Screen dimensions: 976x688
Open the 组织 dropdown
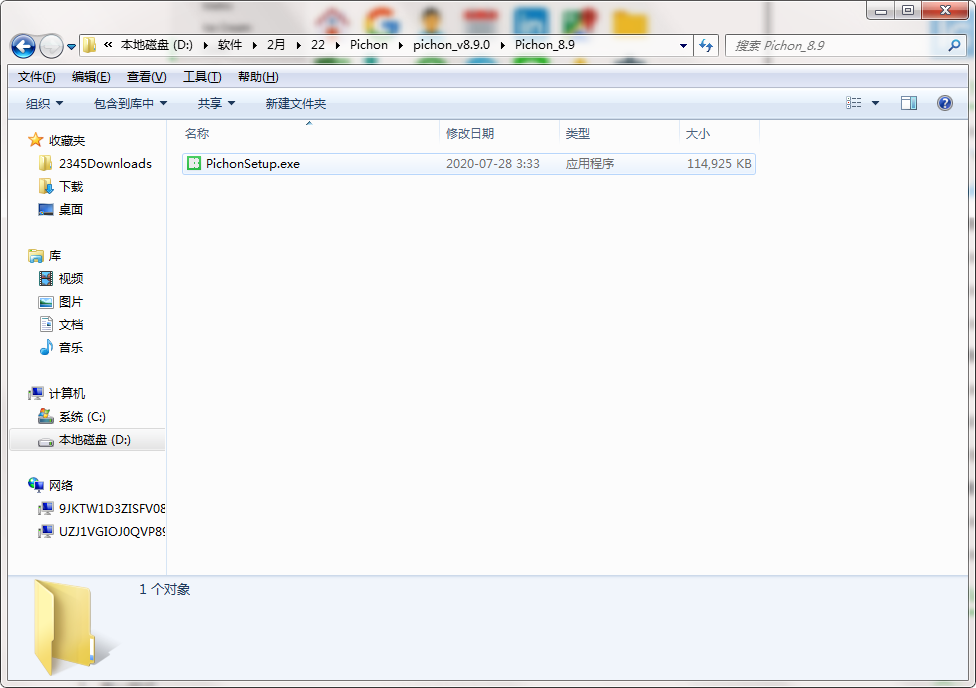[x=44, y=103]
